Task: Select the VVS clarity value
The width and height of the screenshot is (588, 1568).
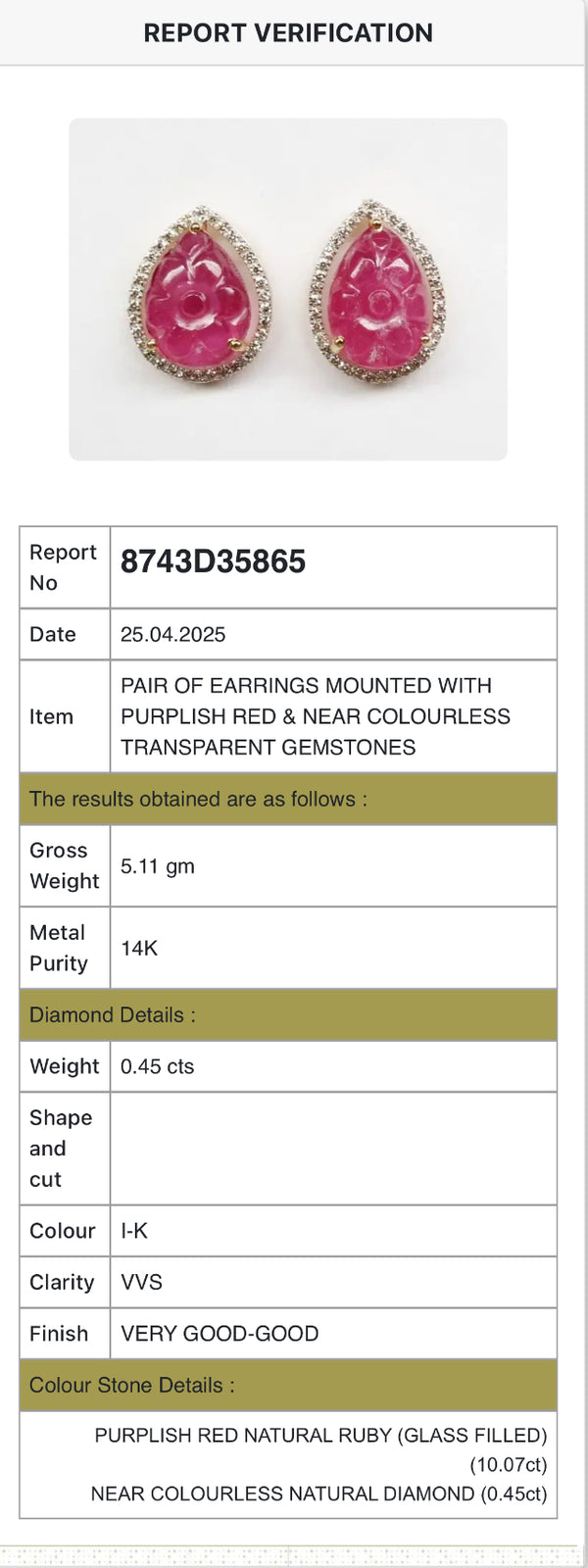Action: [141, 1282]
